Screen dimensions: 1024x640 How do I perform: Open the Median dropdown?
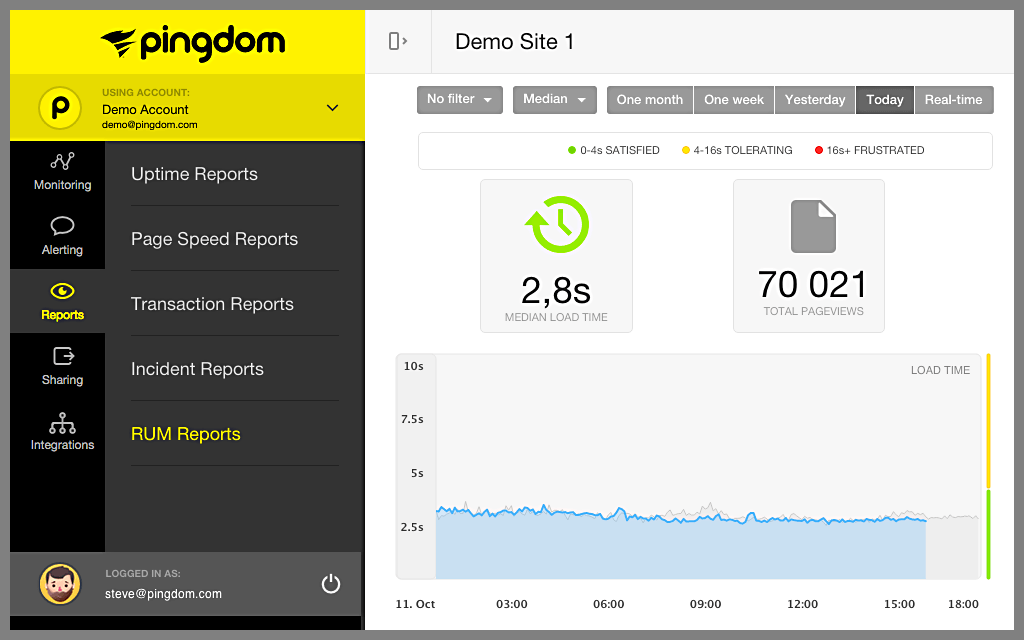[x=554, y=100]
